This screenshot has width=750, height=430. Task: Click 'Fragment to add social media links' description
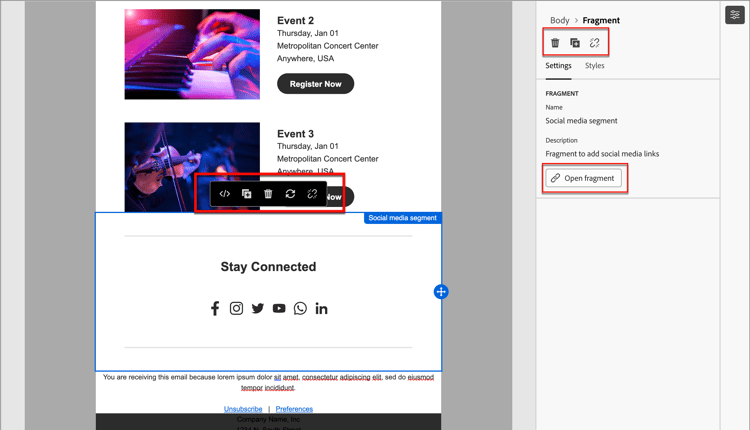coord(602,154)
